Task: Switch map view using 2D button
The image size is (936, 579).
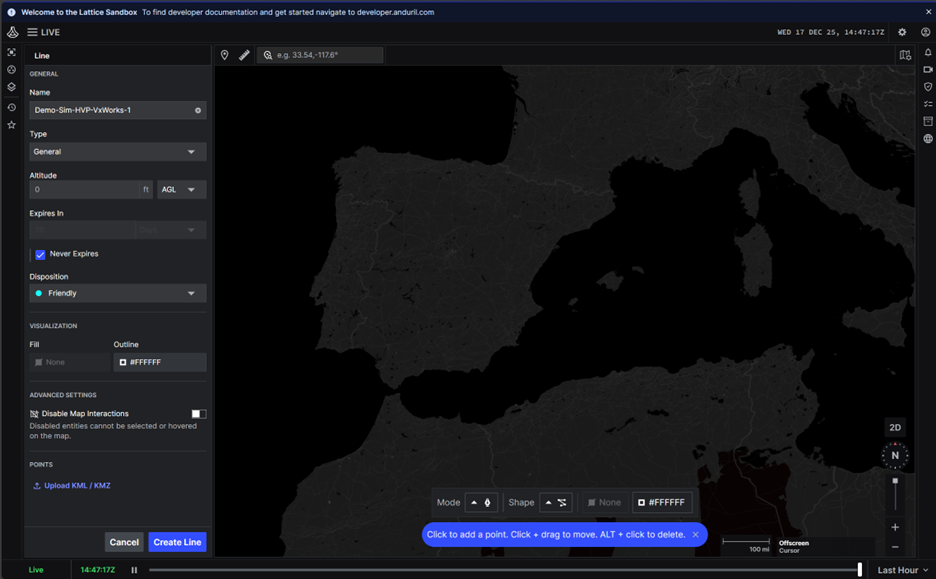Action: tap(895, 428)
